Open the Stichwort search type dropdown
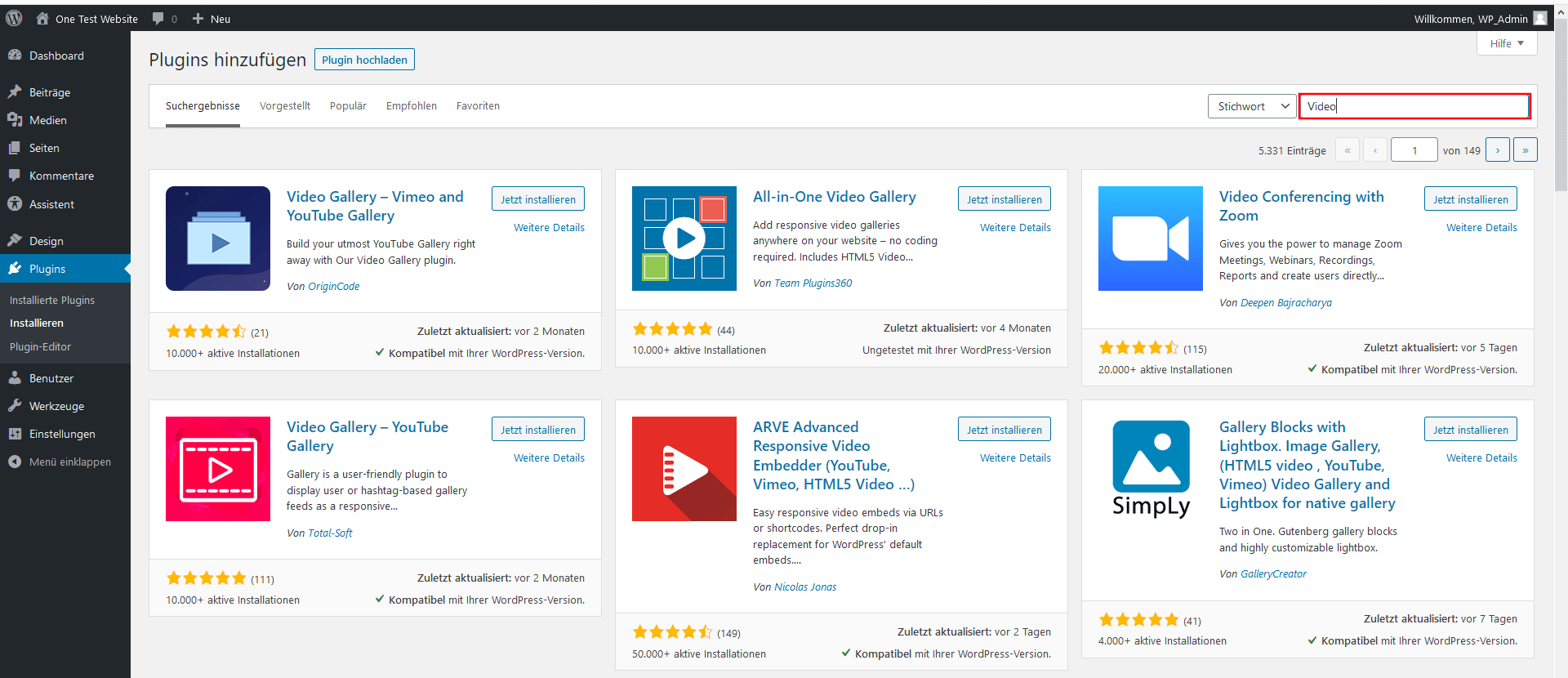1568x678 pixels. [1252, 106]
